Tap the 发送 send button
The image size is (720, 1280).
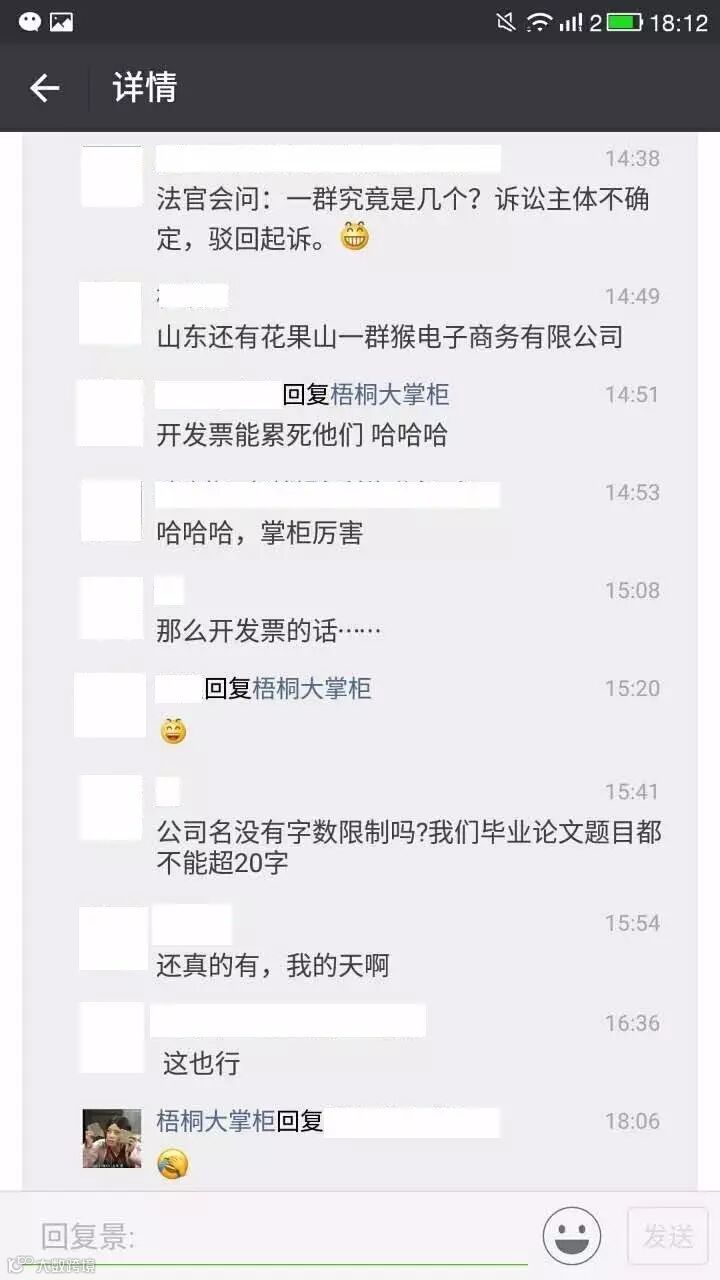coord(668,1236)
